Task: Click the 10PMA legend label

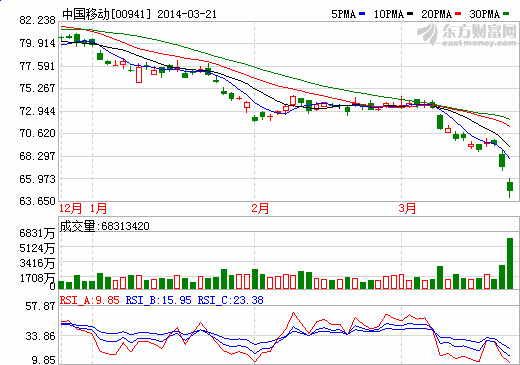Action: (x=389, y=14)
